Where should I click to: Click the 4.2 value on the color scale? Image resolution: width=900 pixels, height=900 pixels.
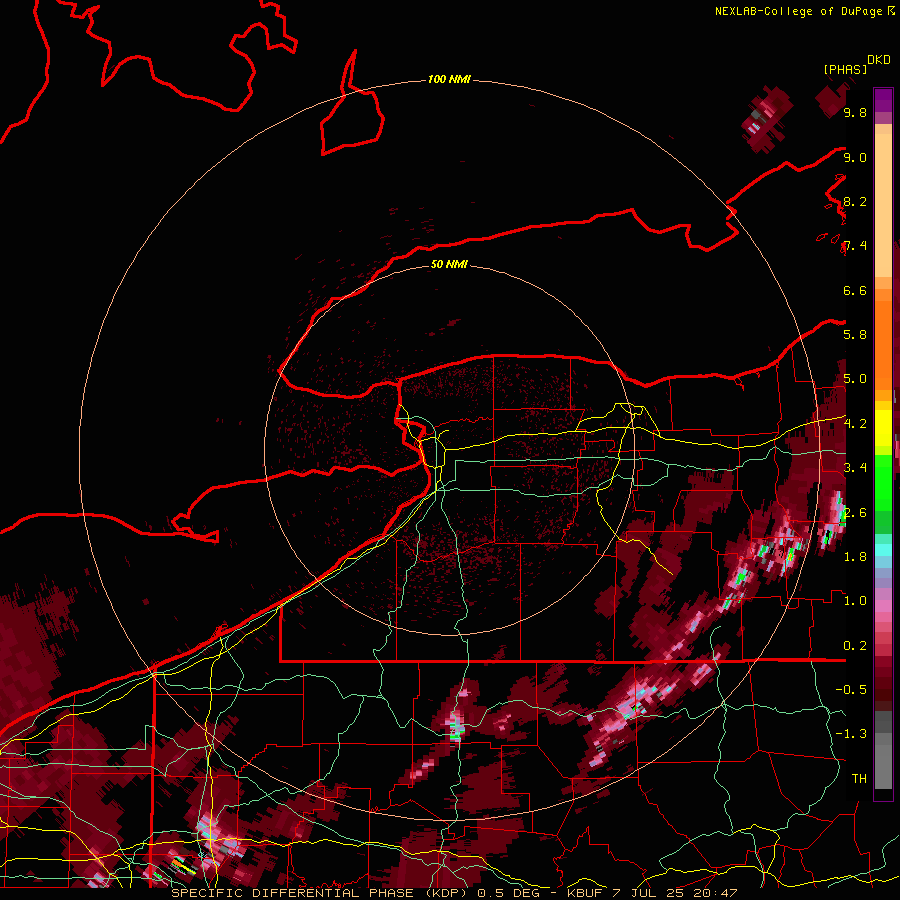pyautogui.click(x=855, y=424)
